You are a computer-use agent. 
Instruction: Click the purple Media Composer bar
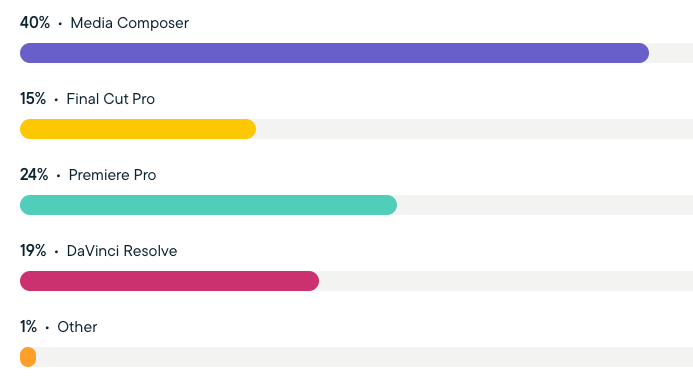[x=335, y=53]
